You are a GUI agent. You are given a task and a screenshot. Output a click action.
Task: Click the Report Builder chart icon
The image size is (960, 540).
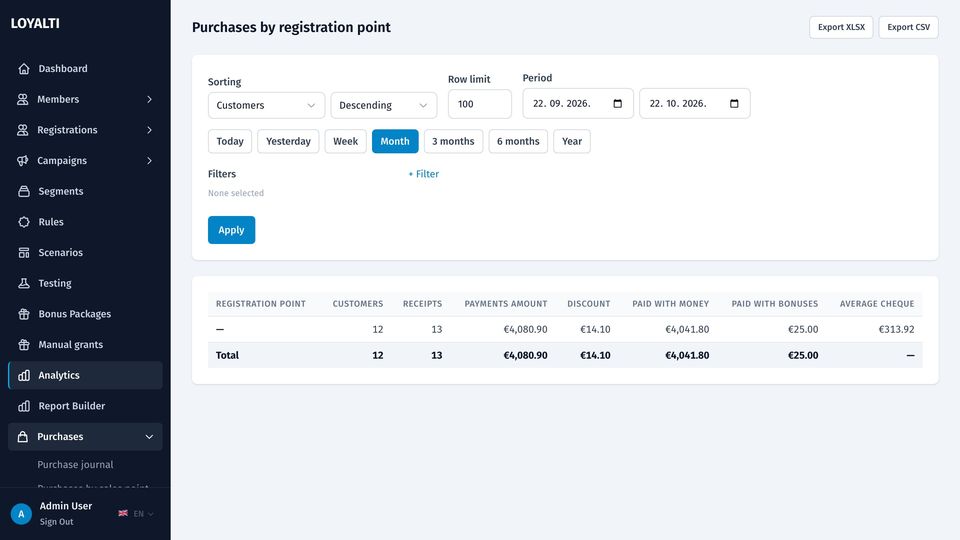[24, 406]
